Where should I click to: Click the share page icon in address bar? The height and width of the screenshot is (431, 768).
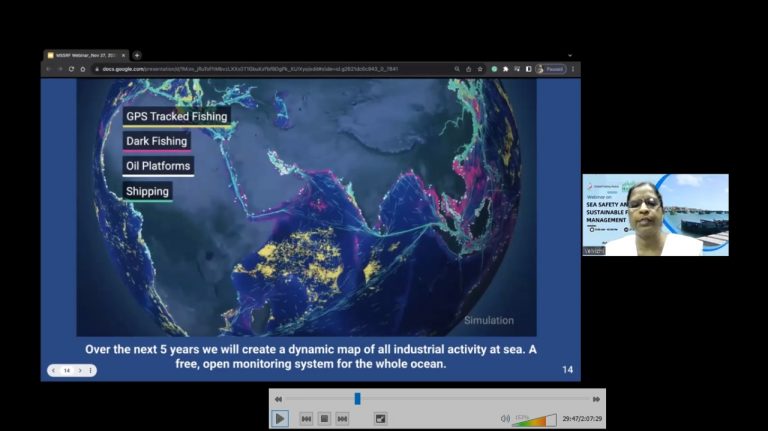pyautogui.click(x=468, y=69)
